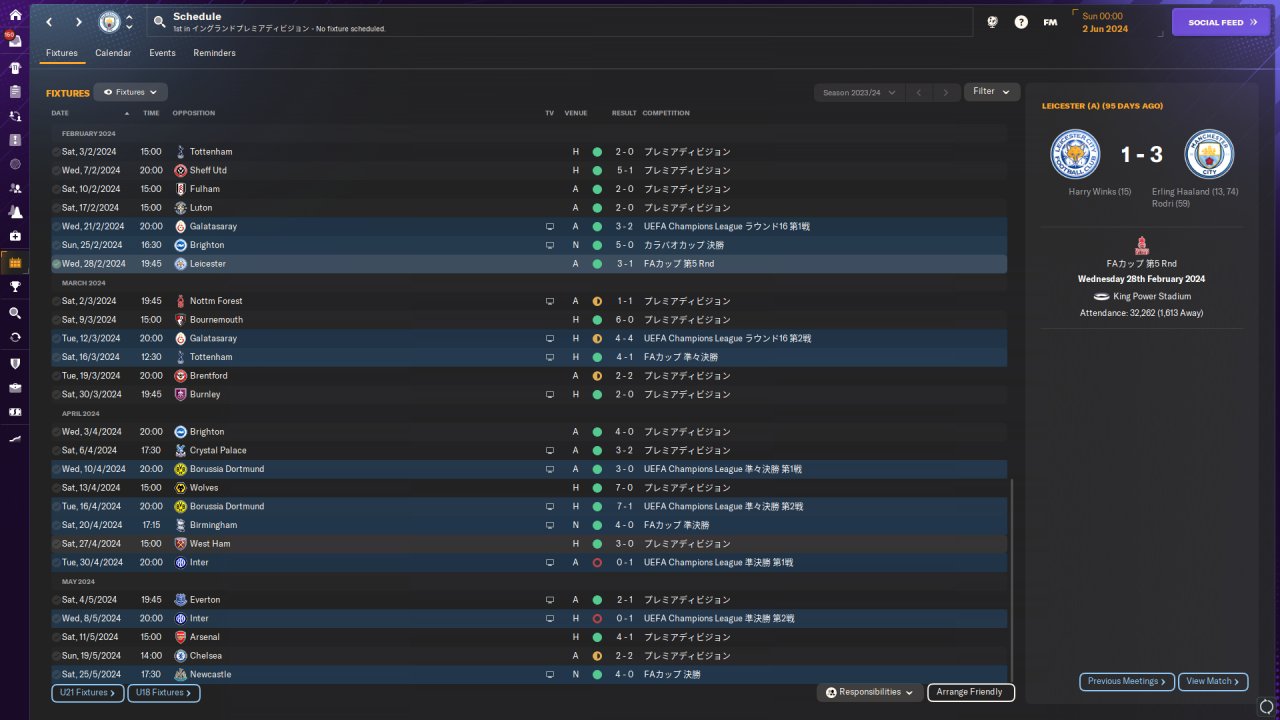This screenshot has height=720, width=1280.
Task: Open the Schedule calendar icon in sidebar
Action: (x=14, y=263)
